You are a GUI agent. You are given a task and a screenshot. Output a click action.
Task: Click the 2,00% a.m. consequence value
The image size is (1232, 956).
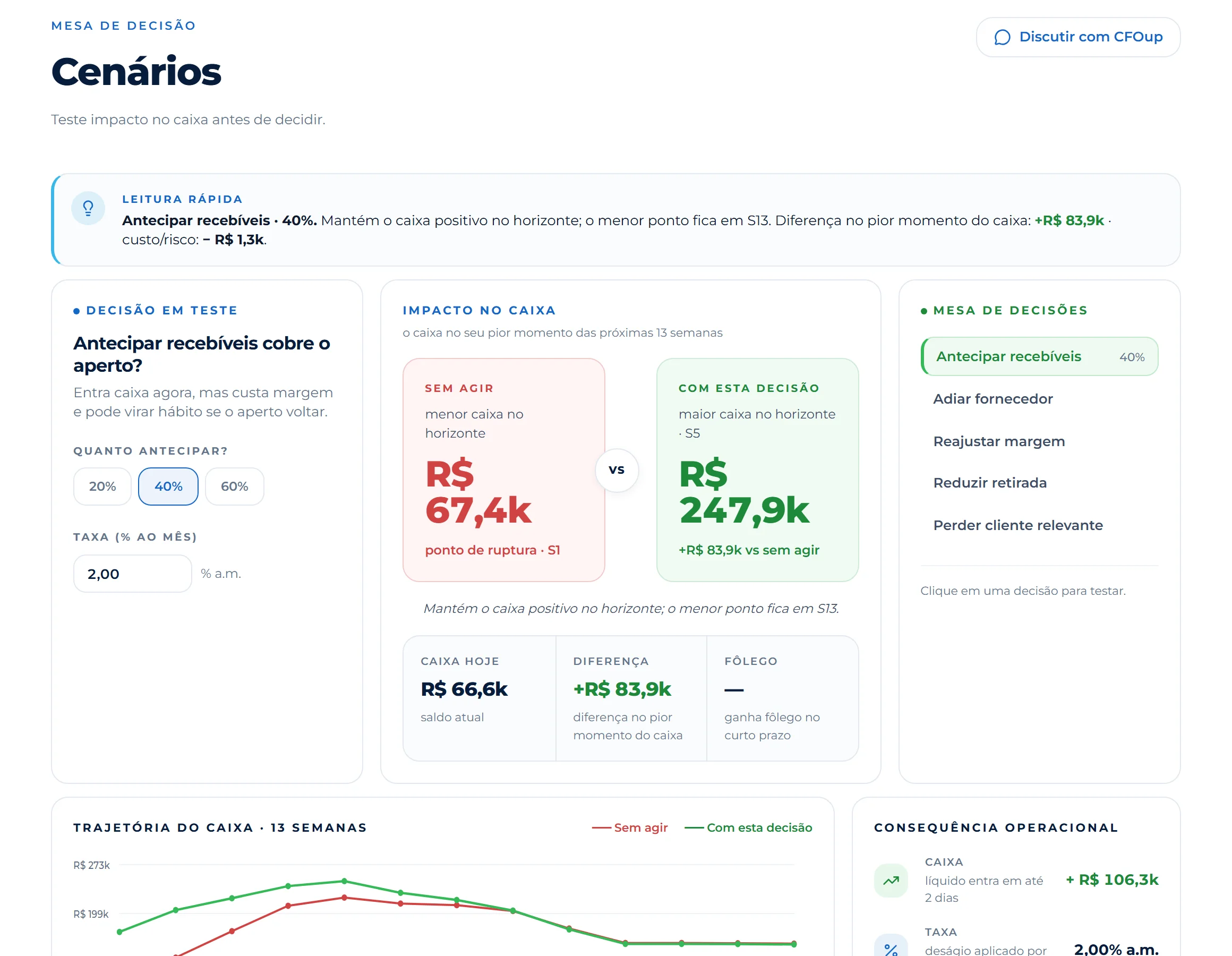(1116, 949)
